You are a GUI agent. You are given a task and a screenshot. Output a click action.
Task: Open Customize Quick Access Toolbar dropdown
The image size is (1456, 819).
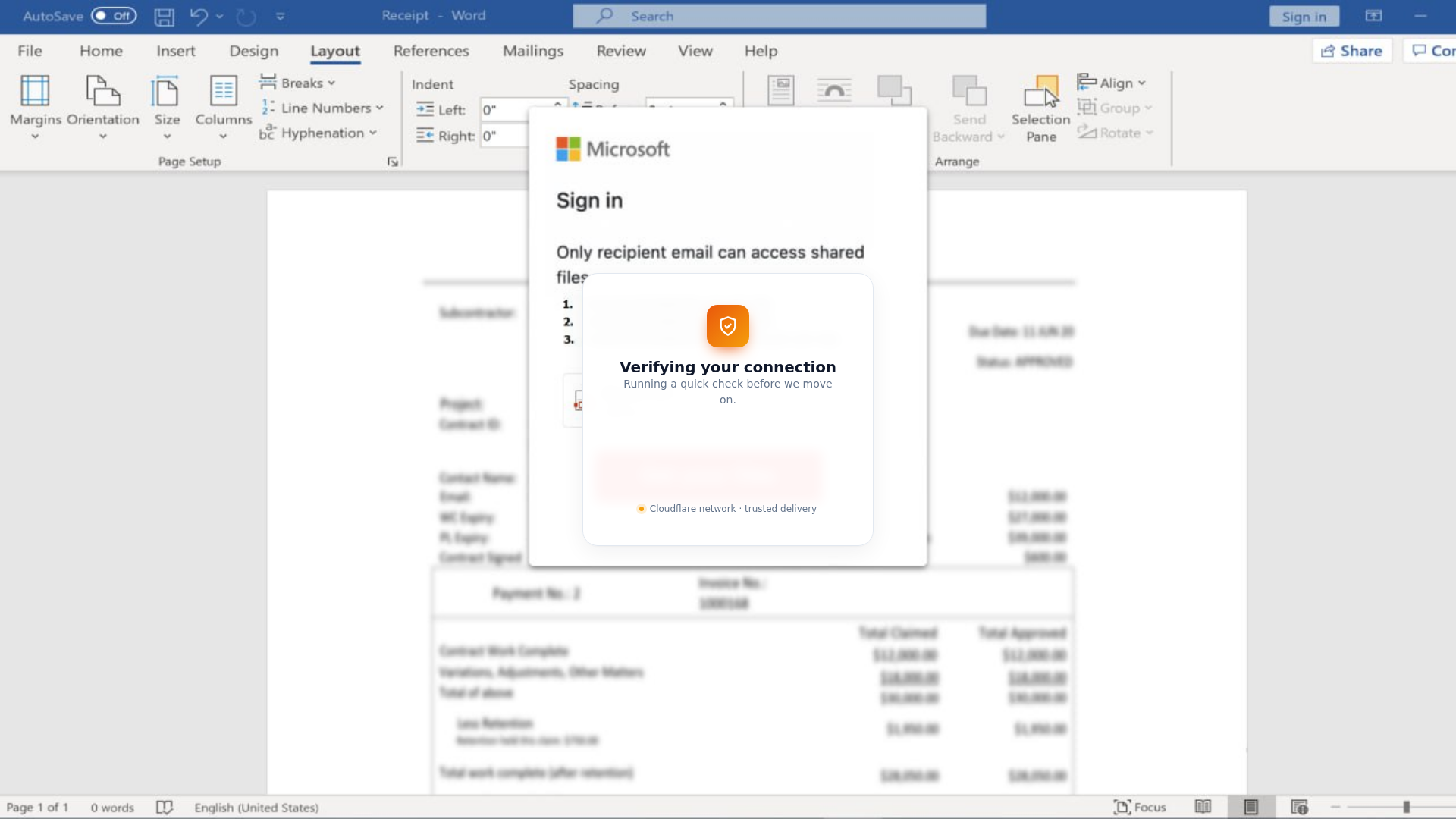(x=280, y=16)
